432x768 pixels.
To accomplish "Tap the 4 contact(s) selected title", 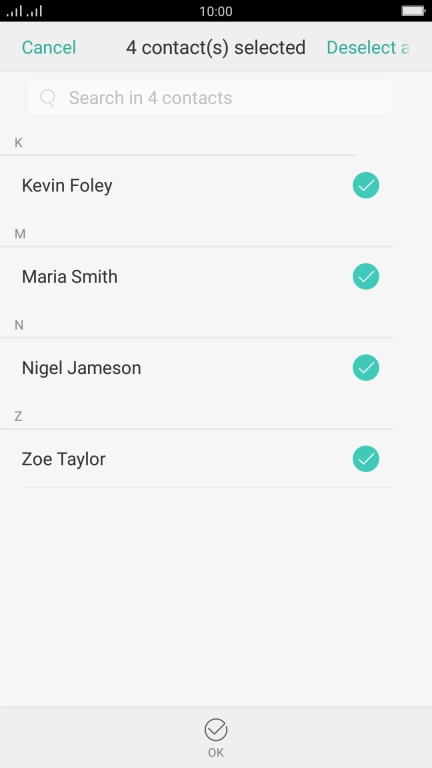I will (216, 48).
